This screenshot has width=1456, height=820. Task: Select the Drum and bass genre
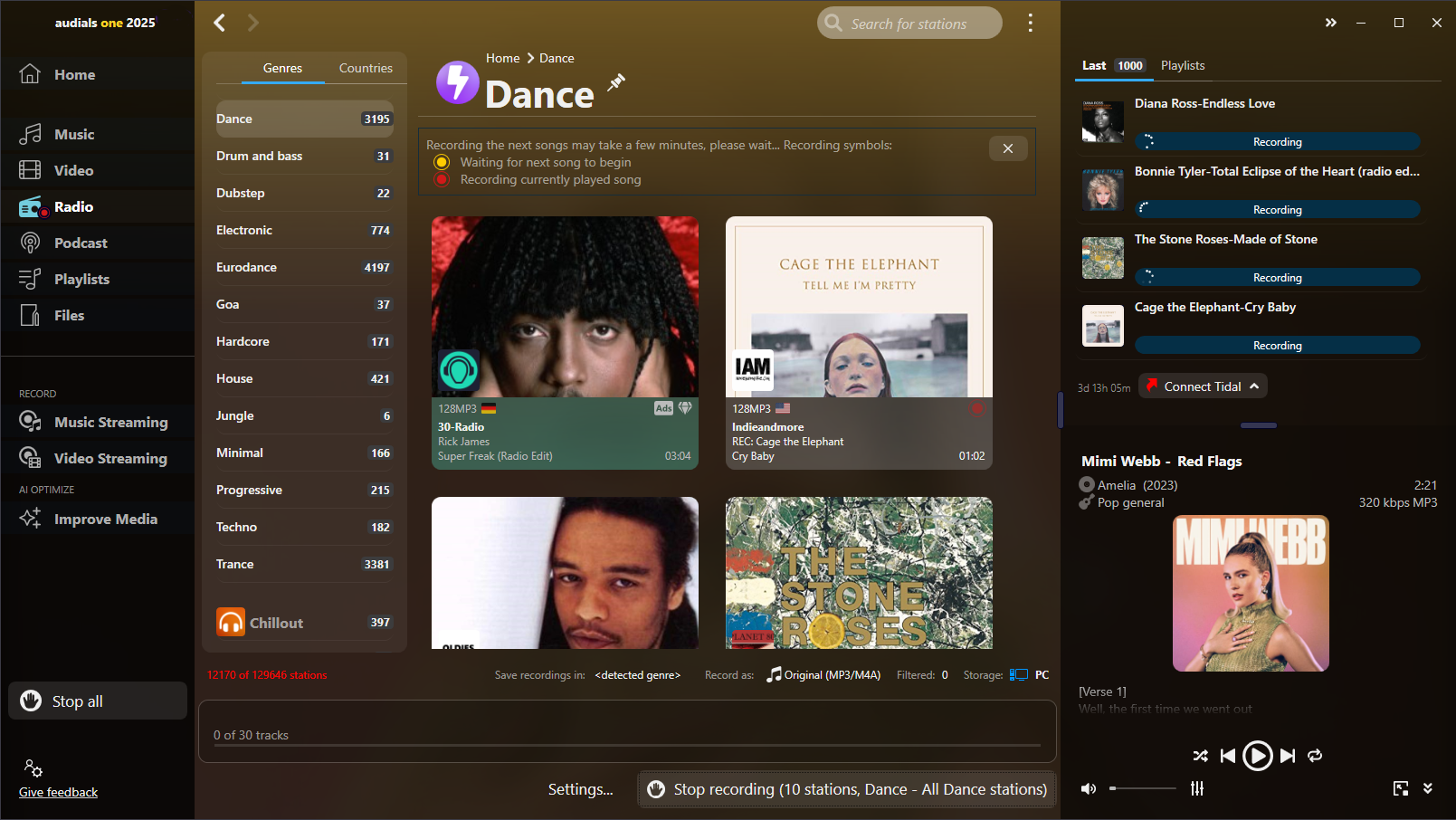[x=304, y=156]
